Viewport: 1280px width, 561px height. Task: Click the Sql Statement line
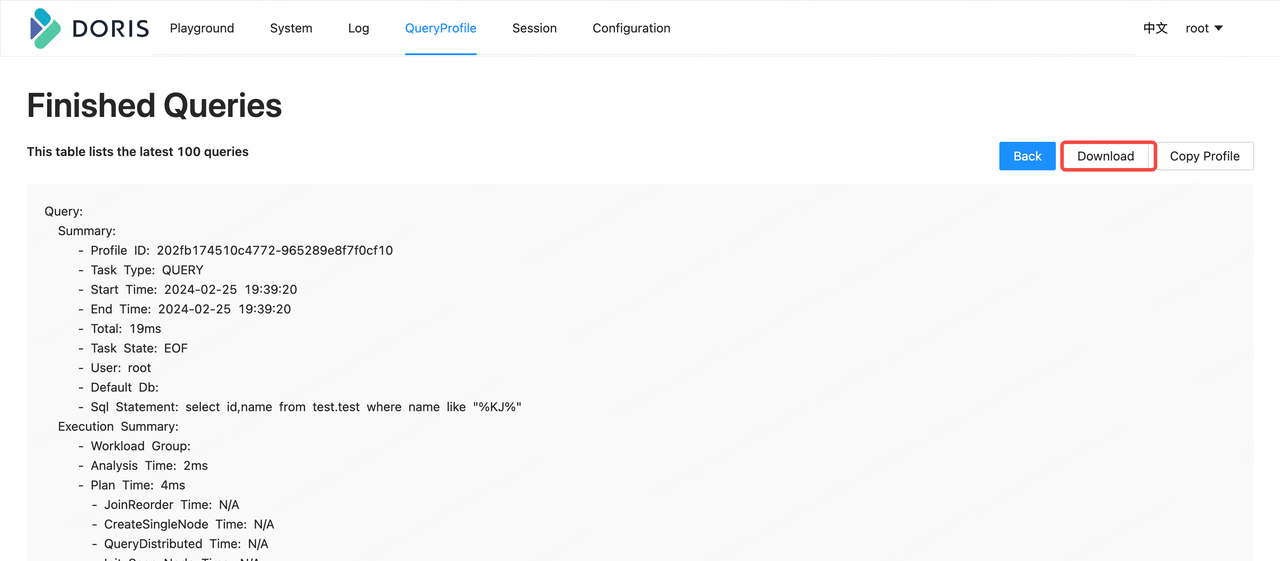pyautogui.click(x=306, y=407)
